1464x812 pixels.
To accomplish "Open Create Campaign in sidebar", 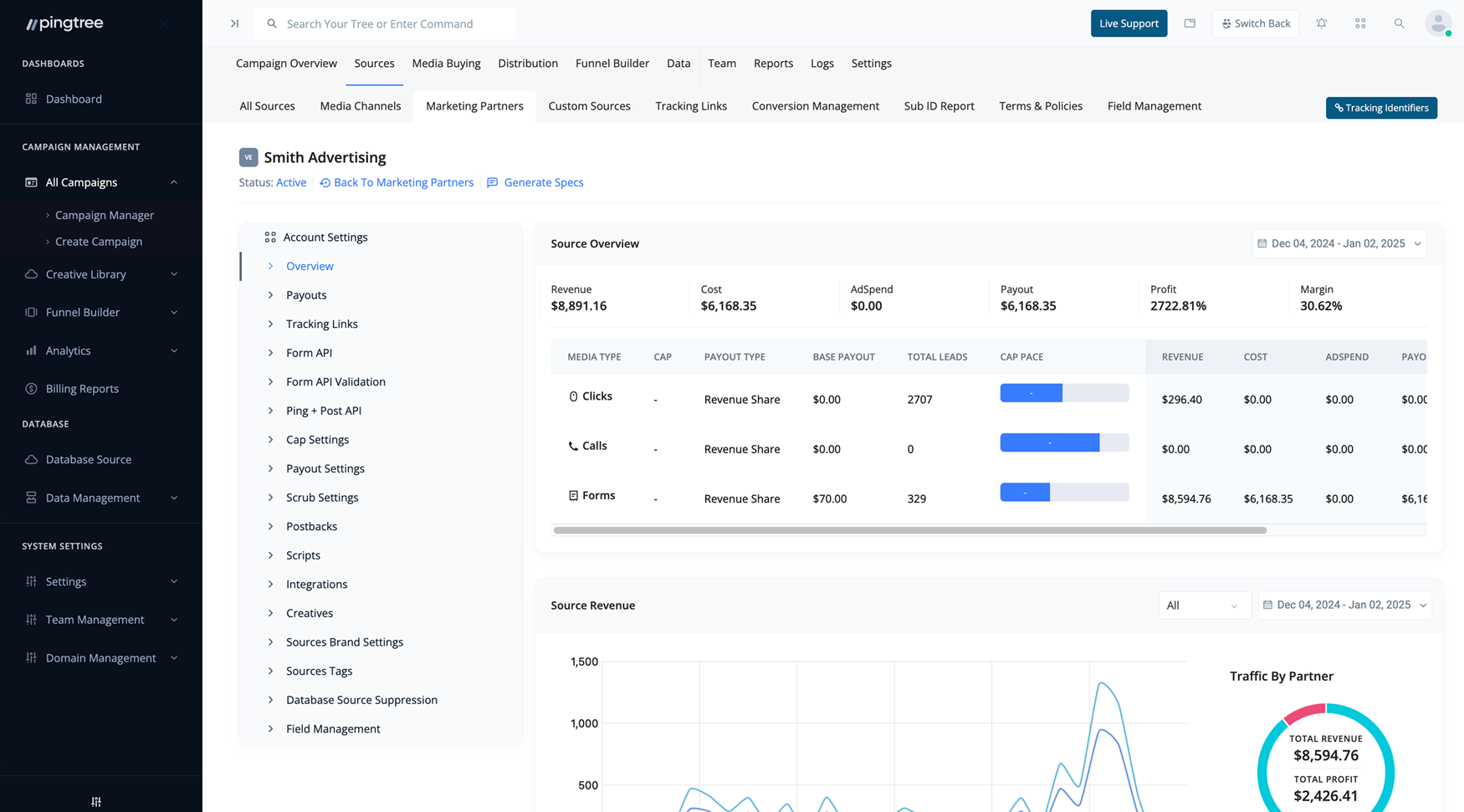I will [99, 242].
